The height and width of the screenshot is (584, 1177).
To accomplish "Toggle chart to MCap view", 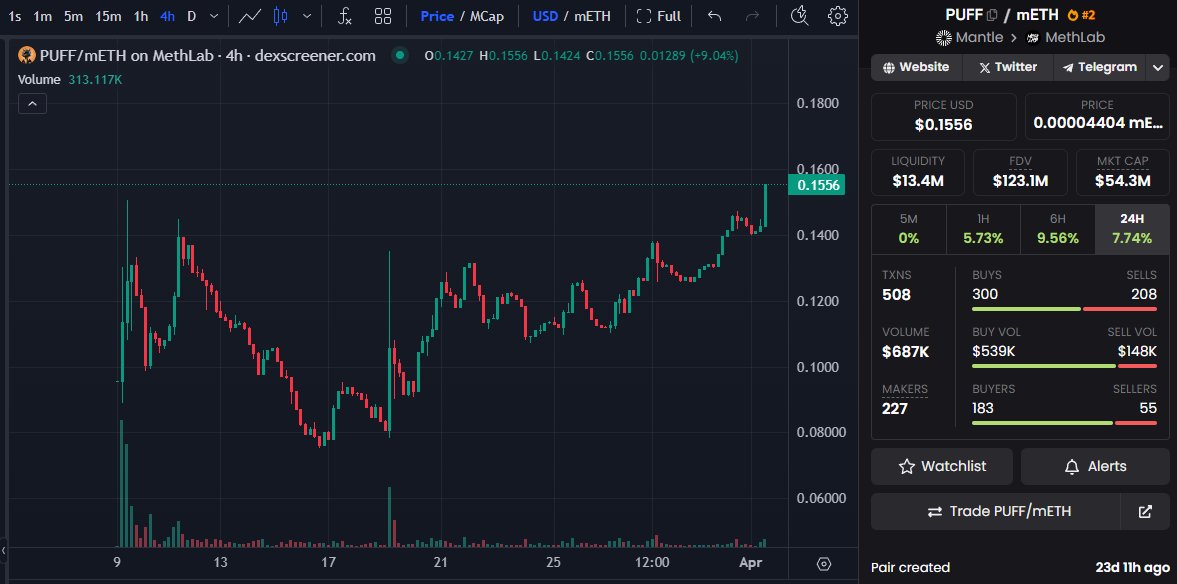I will tap(487, 16).
